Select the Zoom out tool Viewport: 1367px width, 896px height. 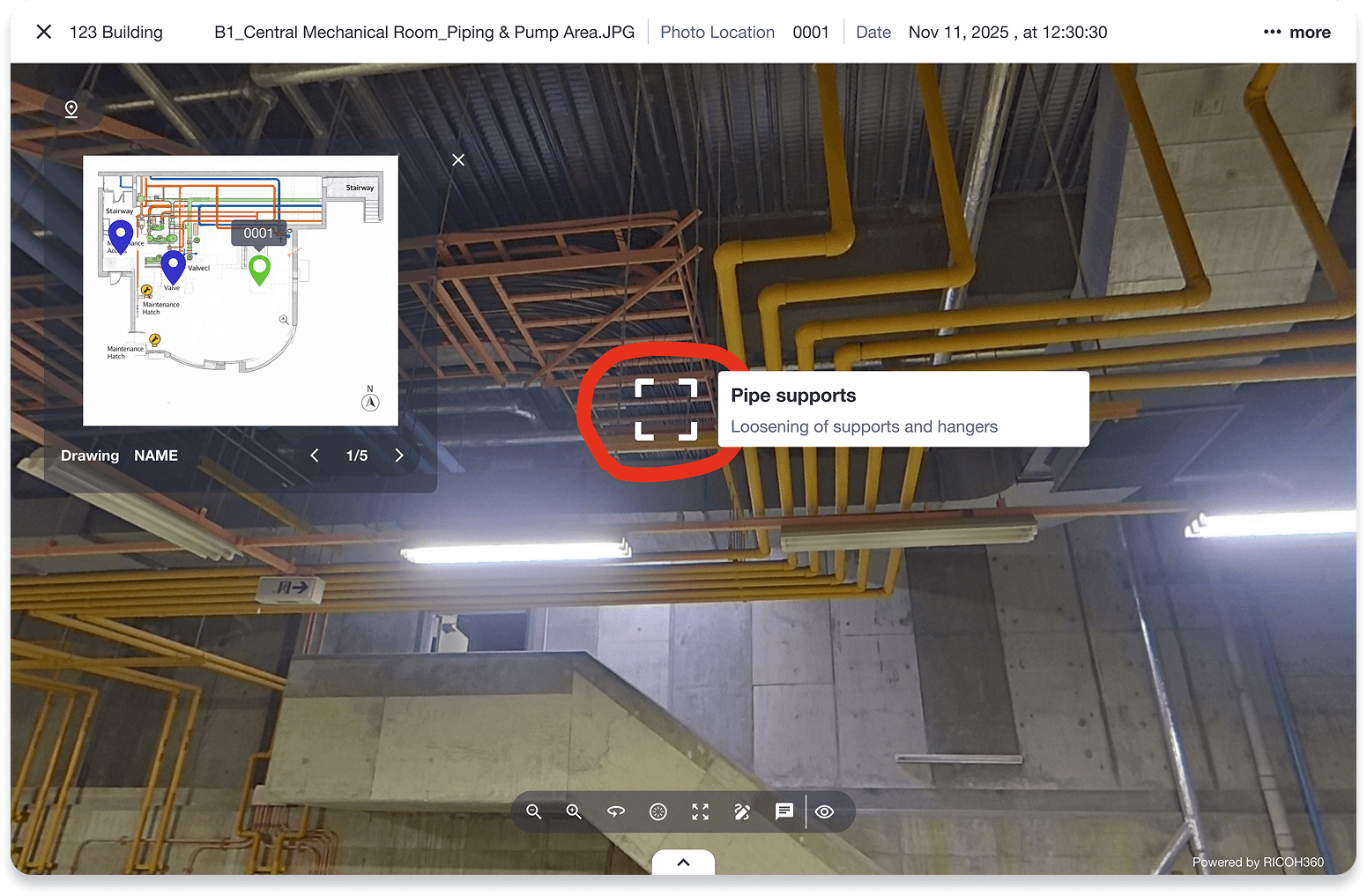533,811
